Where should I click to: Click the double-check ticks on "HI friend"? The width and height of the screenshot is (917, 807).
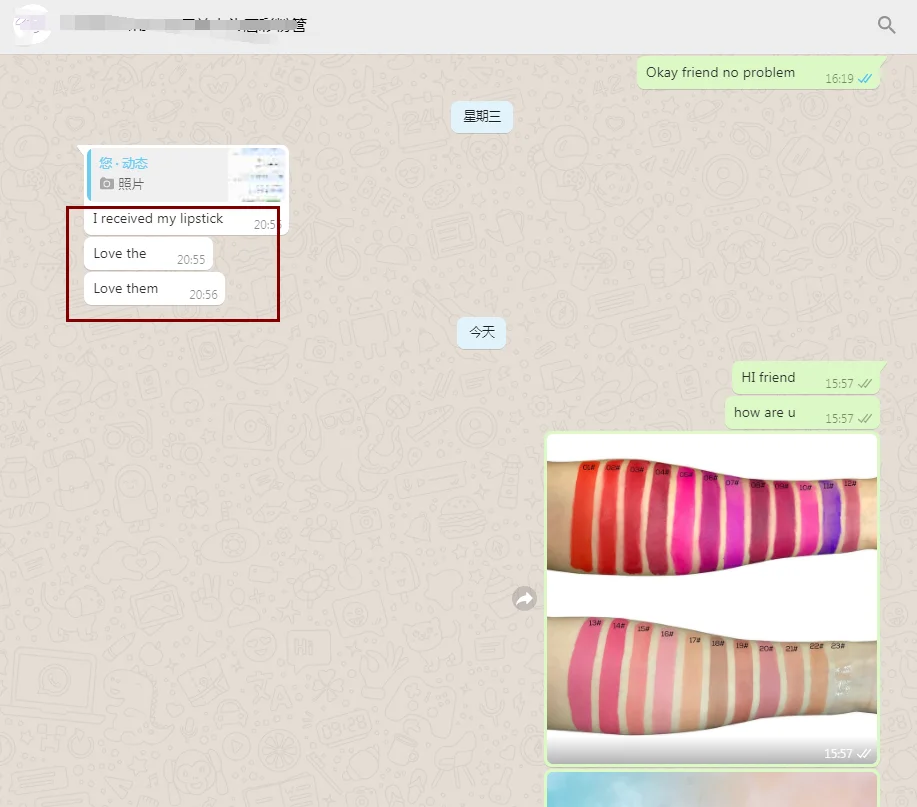point(865,383)
